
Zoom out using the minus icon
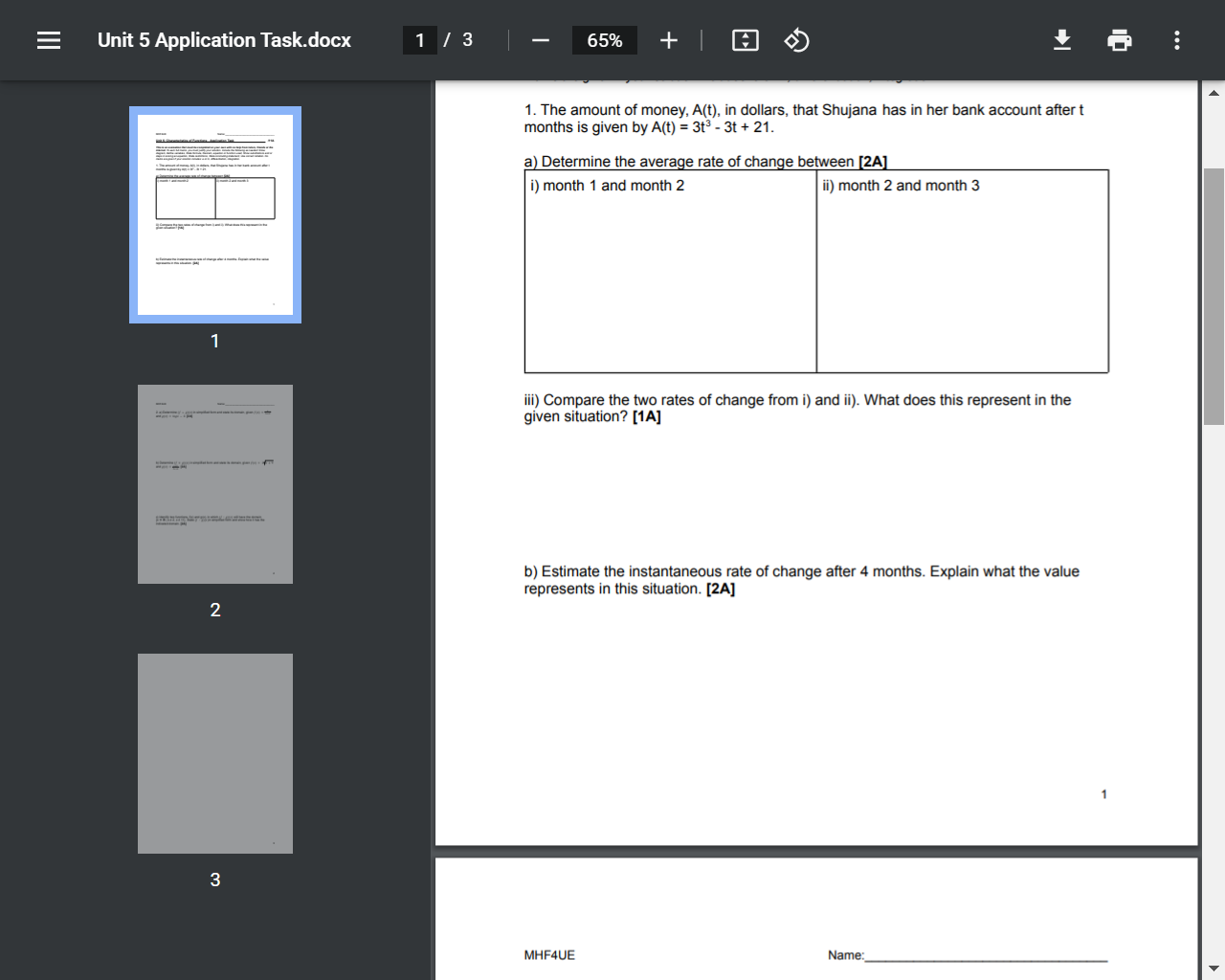click(540, 40)
